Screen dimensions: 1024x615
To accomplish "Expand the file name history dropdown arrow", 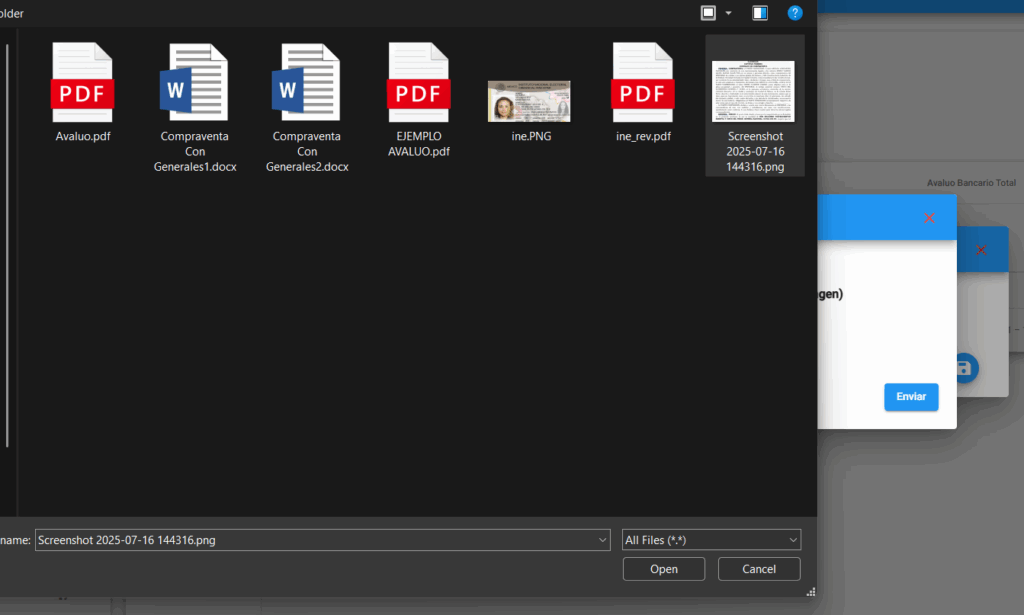I will click(x=602, y=540).
